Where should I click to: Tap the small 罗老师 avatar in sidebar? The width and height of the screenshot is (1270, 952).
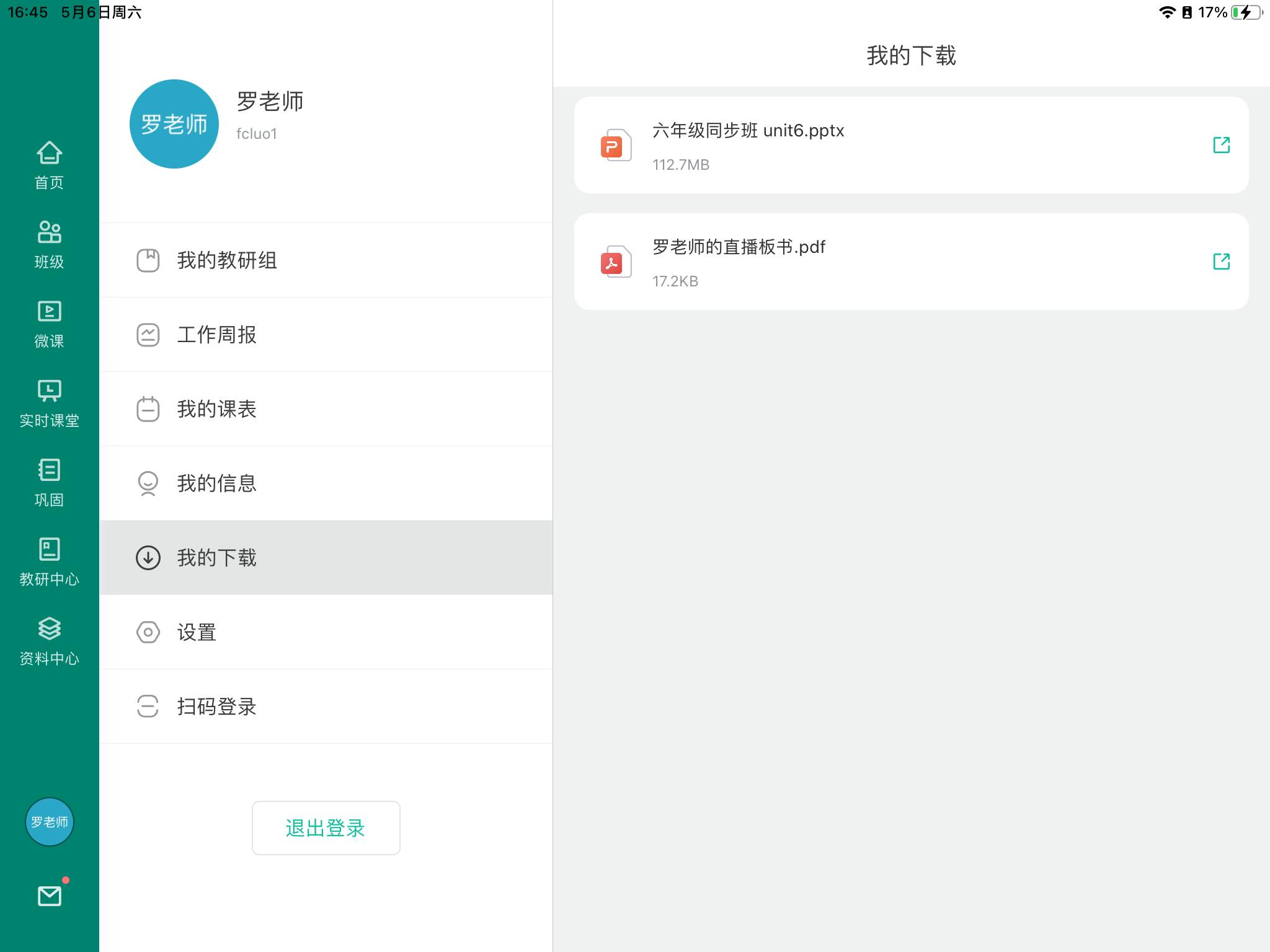point(50,822)
